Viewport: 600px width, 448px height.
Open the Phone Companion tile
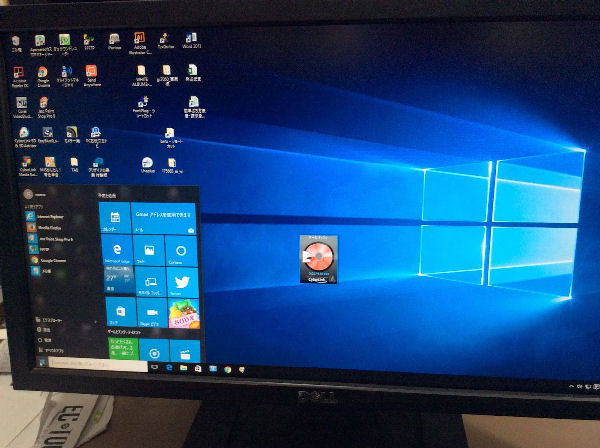(150, 282)
